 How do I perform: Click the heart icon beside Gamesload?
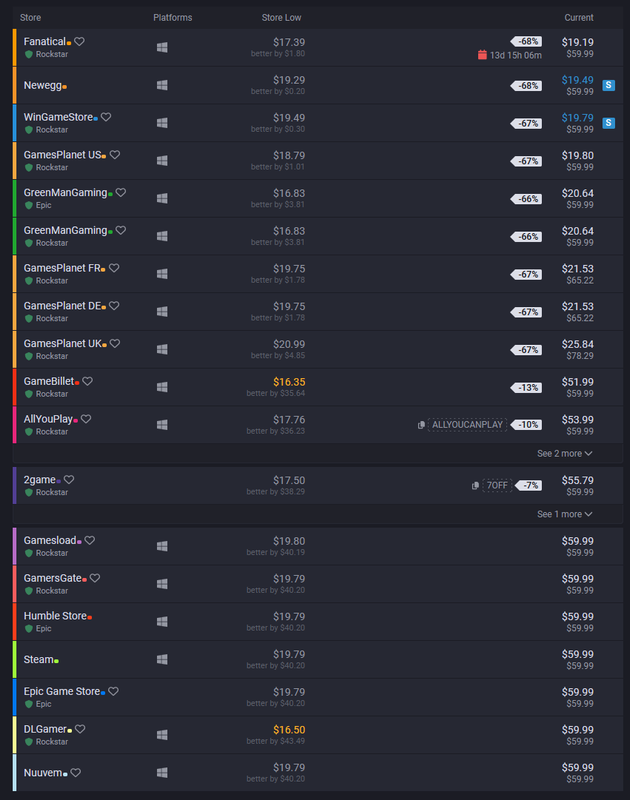coord(90,541)
